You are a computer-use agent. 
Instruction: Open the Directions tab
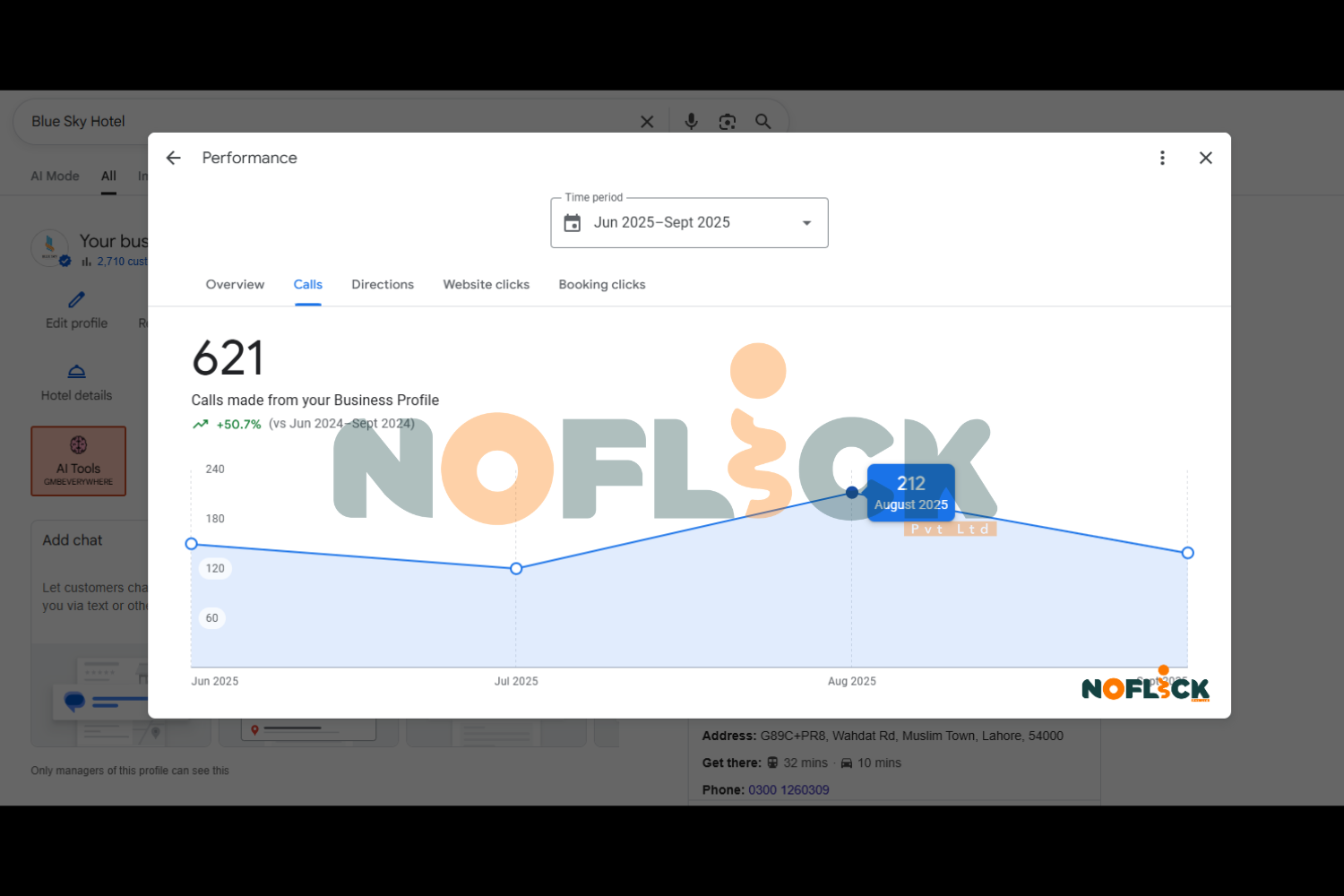click(x=383, y=284)
